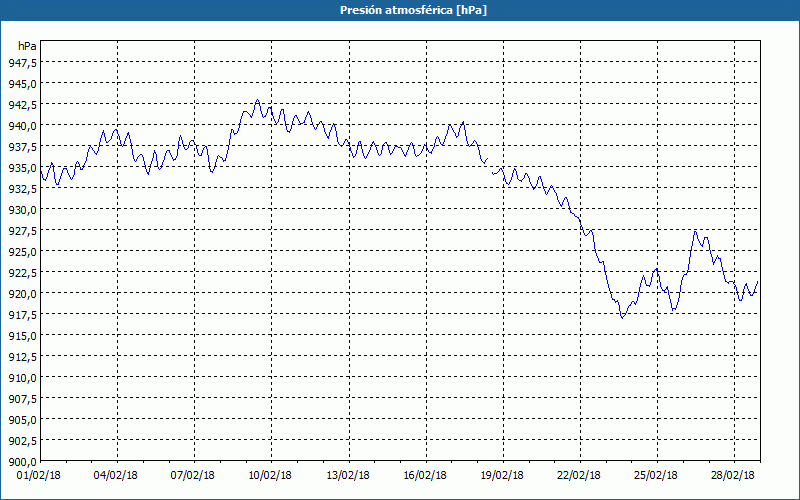Select the 947,5 y-axis value
The height and width of the screenshot is (500, 800).
tap(22, 62)
